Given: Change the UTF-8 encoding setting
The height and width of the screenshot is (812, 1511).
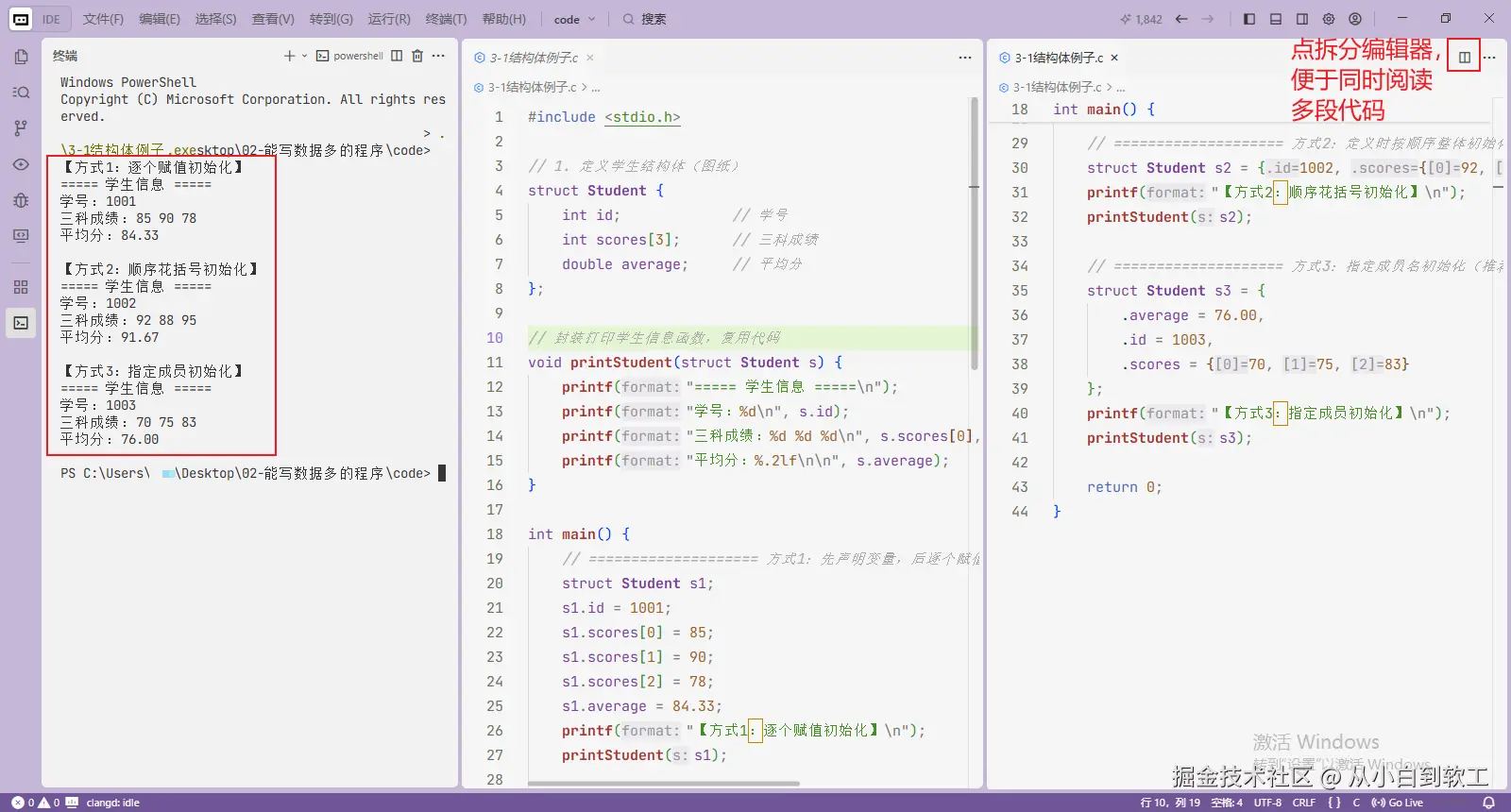Looking at the screenshot, I should pos(1267,803).
